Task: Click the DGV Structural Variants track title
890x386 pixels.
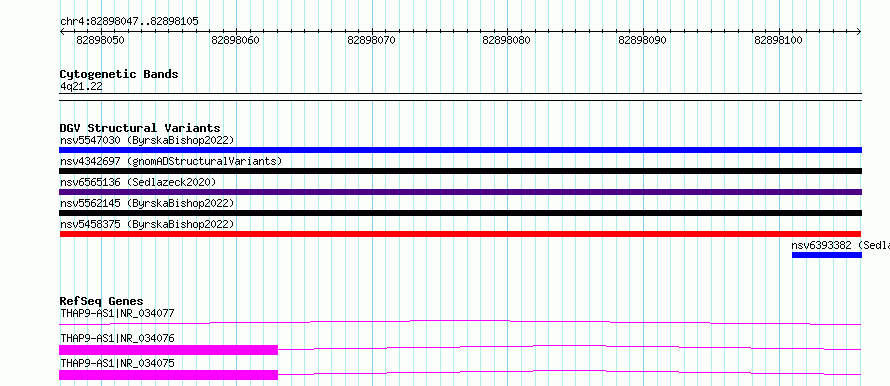Action: pyautogui.click(x=140, y=128)
